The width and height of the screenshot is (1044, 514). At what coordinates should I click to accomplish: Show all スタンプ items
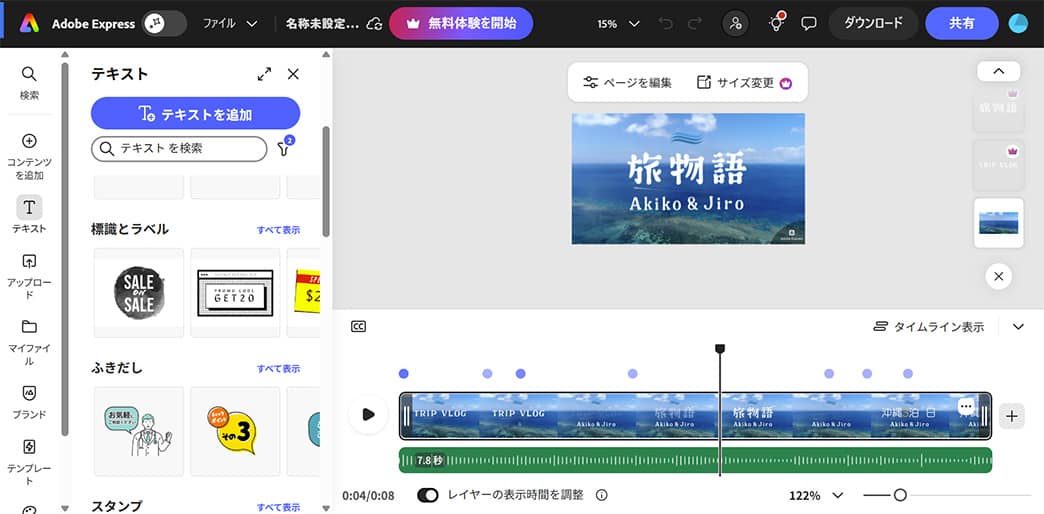[278, 507]
